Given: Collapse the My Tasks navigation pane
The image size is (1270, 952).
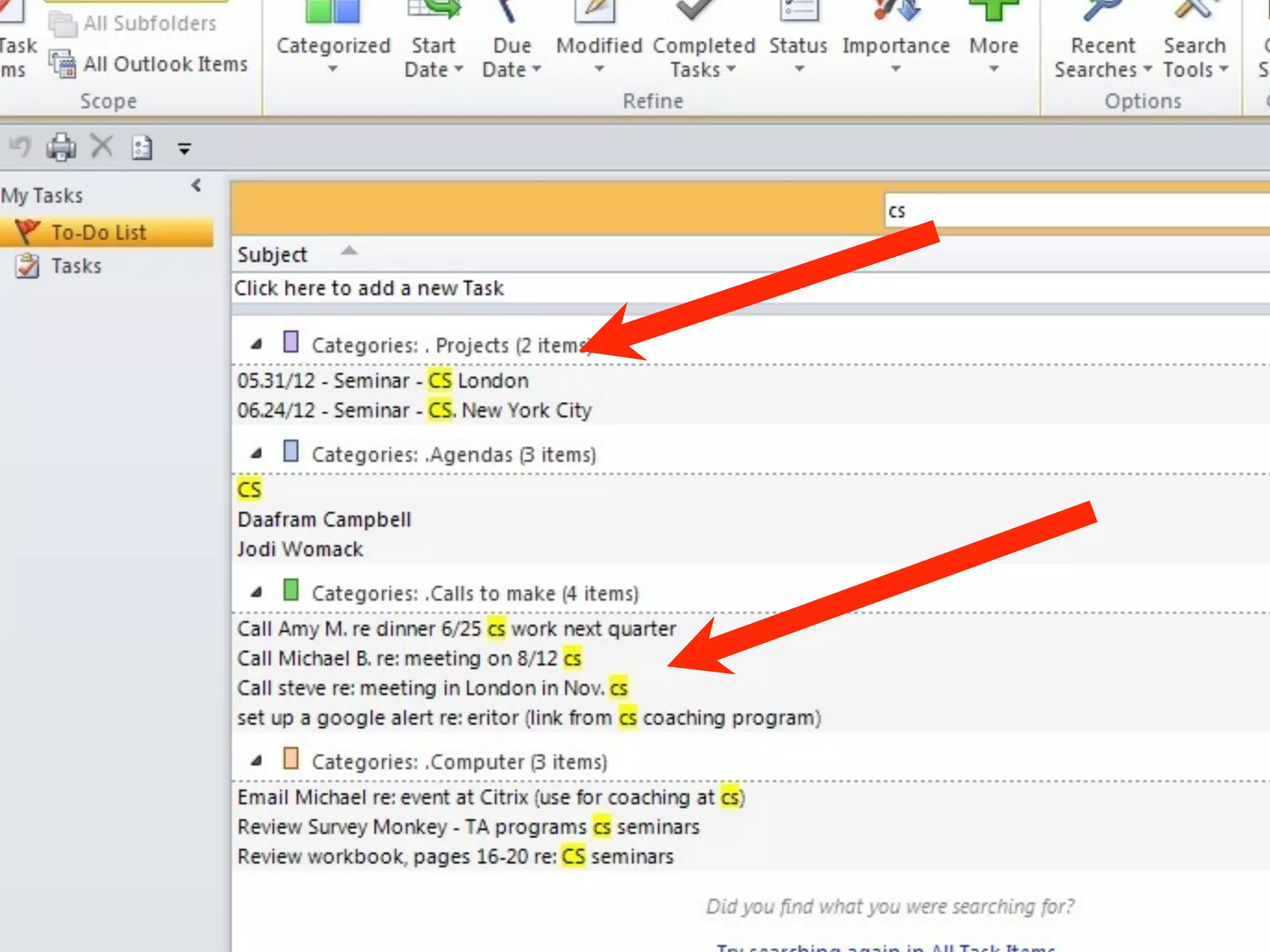Looking at the screenshot, I should coord(197,185).
